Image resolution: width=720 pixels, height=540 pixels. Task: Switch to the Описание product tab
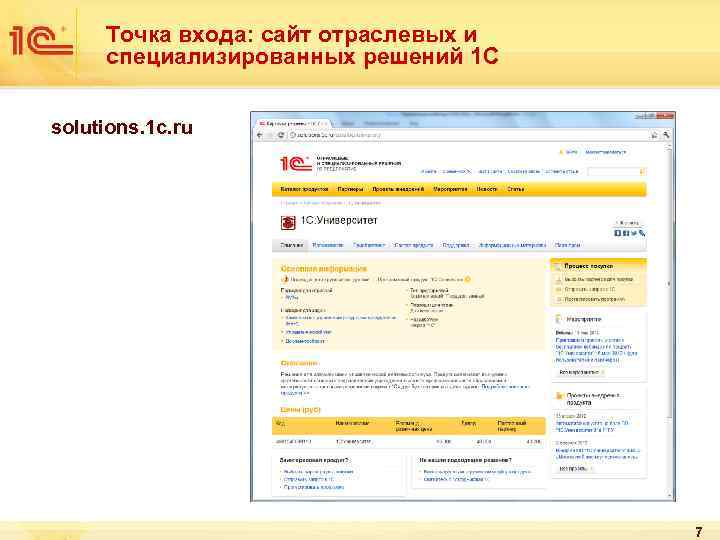pyautogui.click(x=292, y=245)
